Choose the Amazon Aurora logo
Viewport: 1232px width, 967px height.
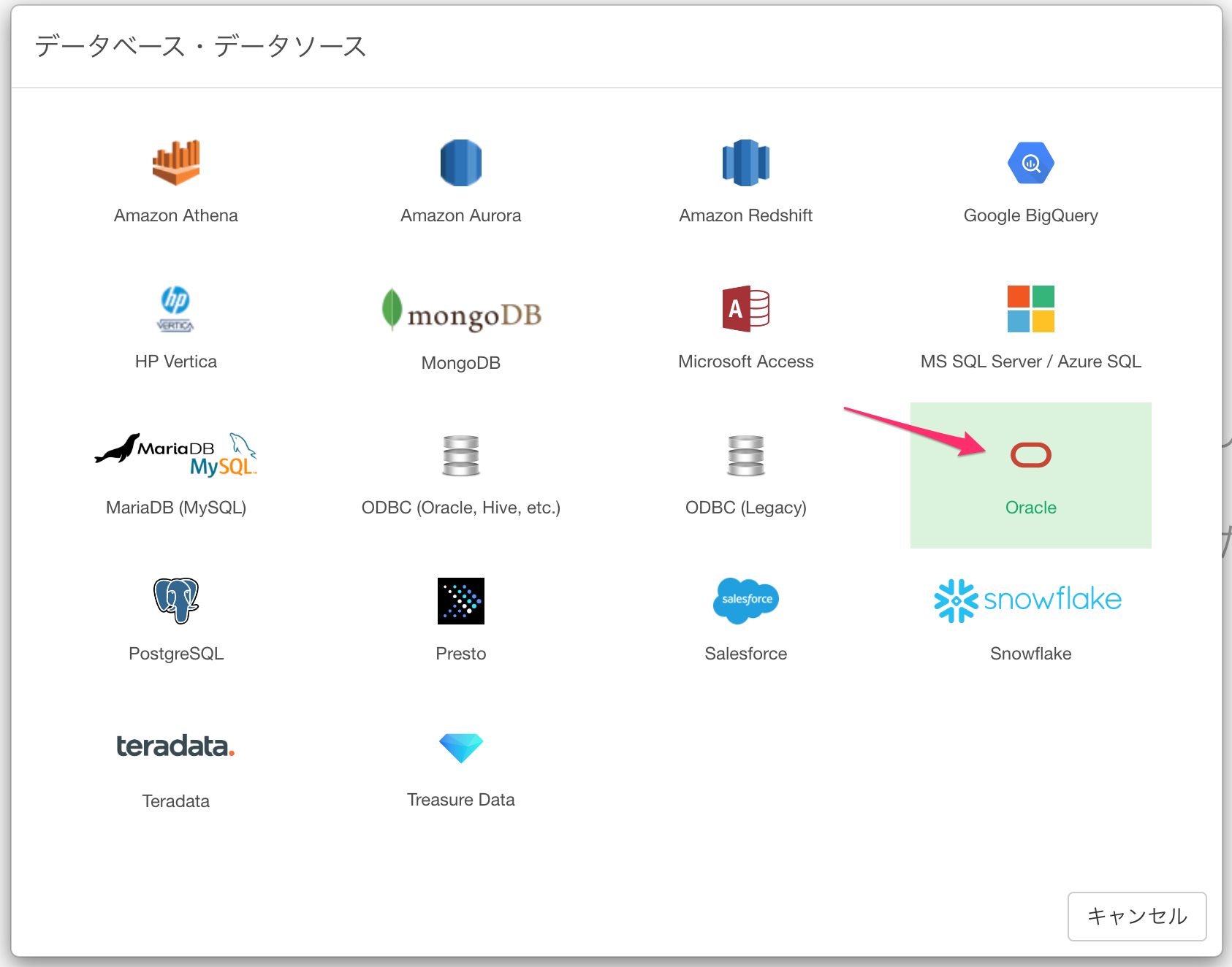[461, 163]
